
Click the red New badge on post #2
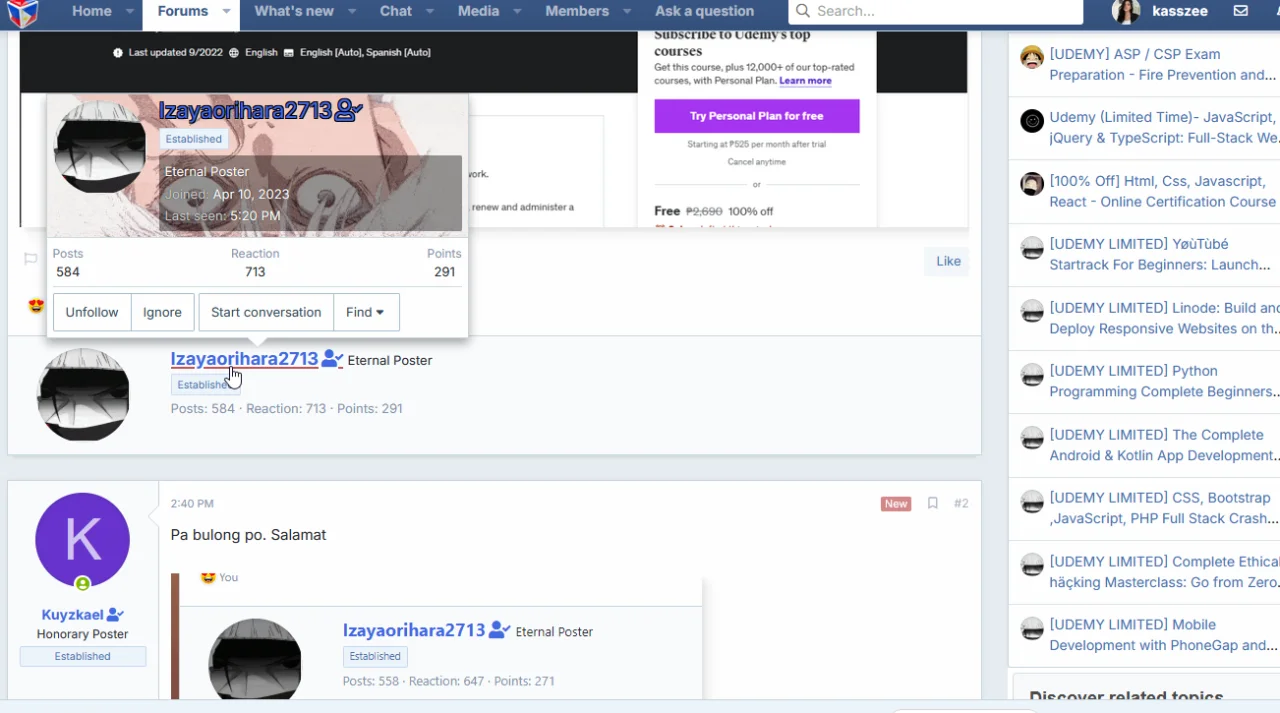(895, 504)
